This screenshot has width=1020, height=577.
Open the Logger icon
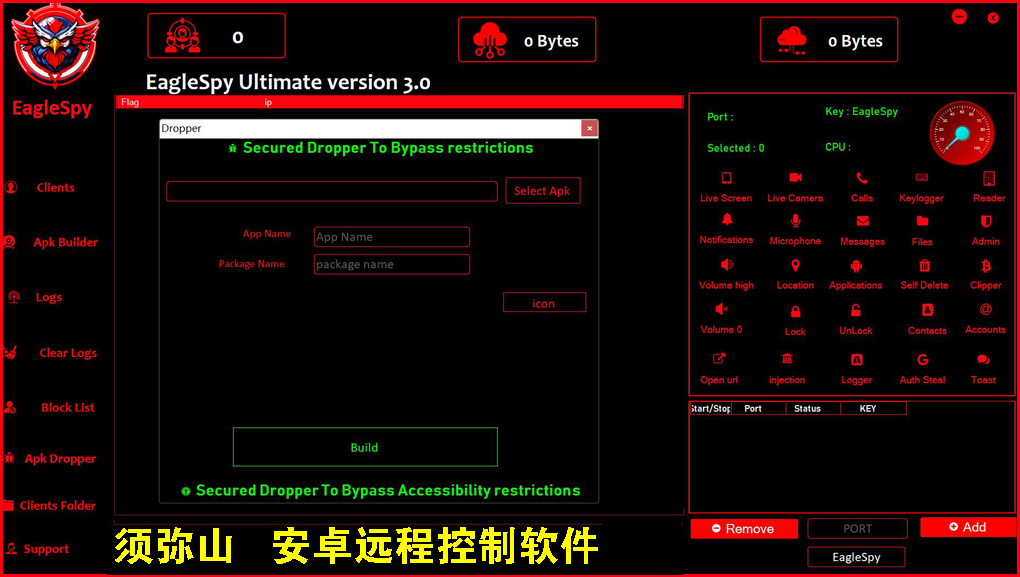point(857,360)
